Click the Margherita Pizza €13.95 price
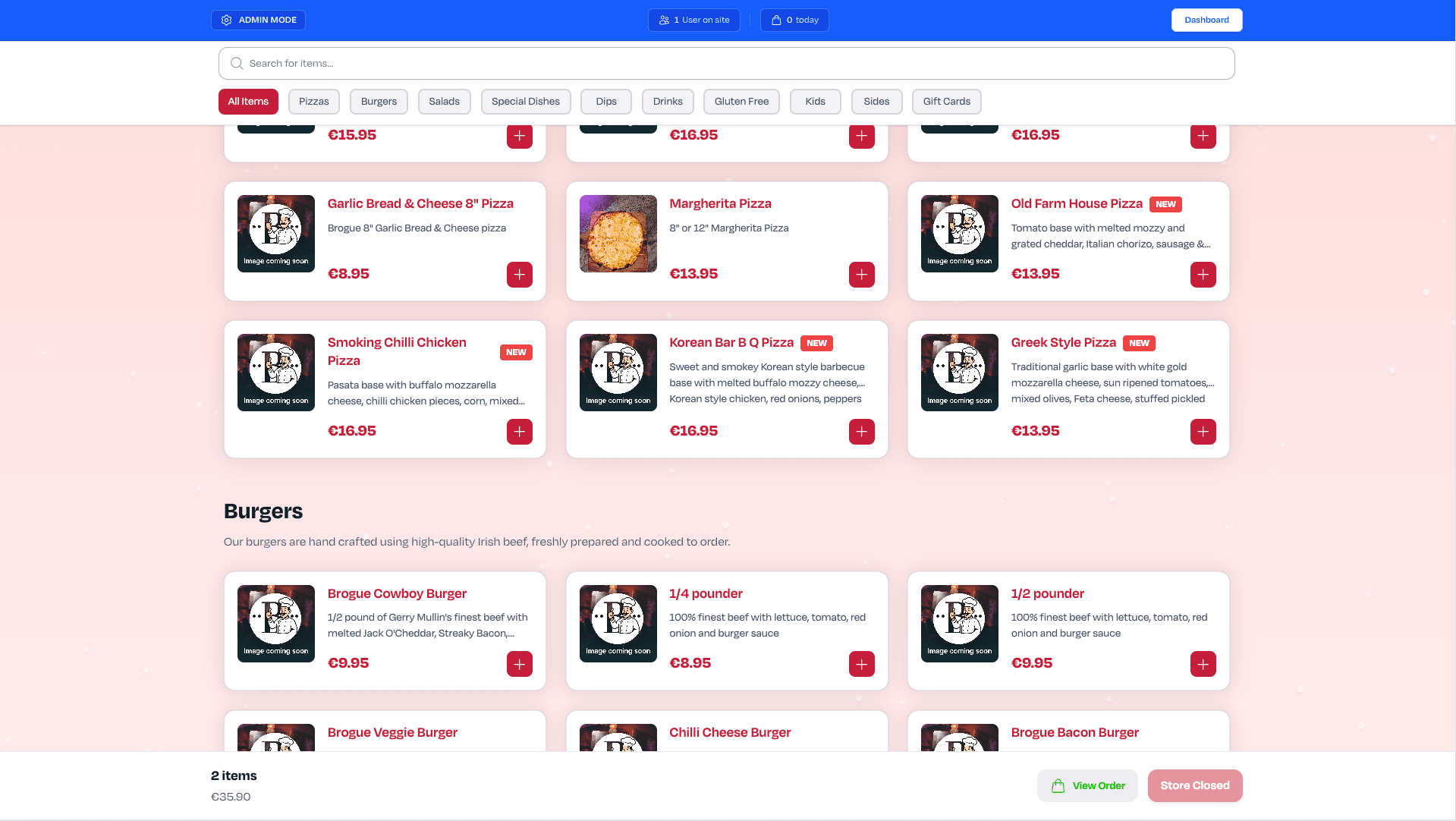Screen dimensions: 1456x821 pos(693,274)
